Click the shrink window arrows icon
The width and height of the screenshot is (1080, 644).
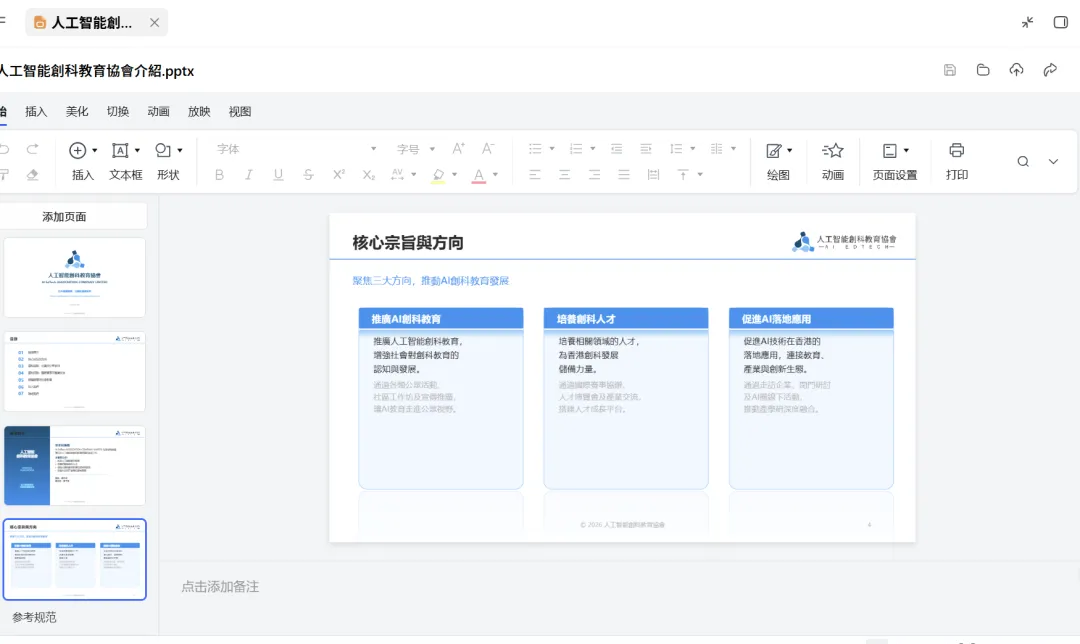pyautogui.click(x=1028, y=22)
